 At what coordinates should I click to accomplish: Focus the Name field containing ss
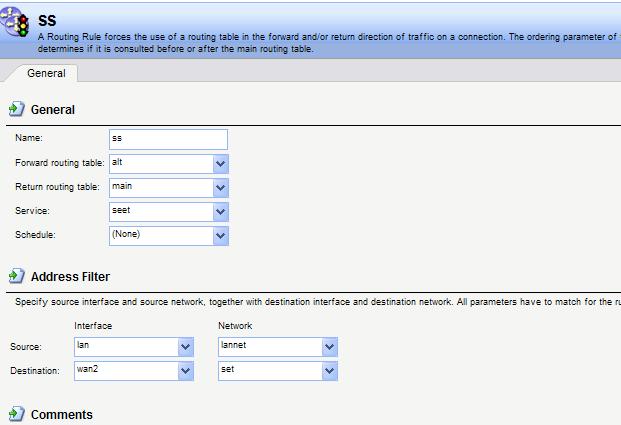click(168, 139)
